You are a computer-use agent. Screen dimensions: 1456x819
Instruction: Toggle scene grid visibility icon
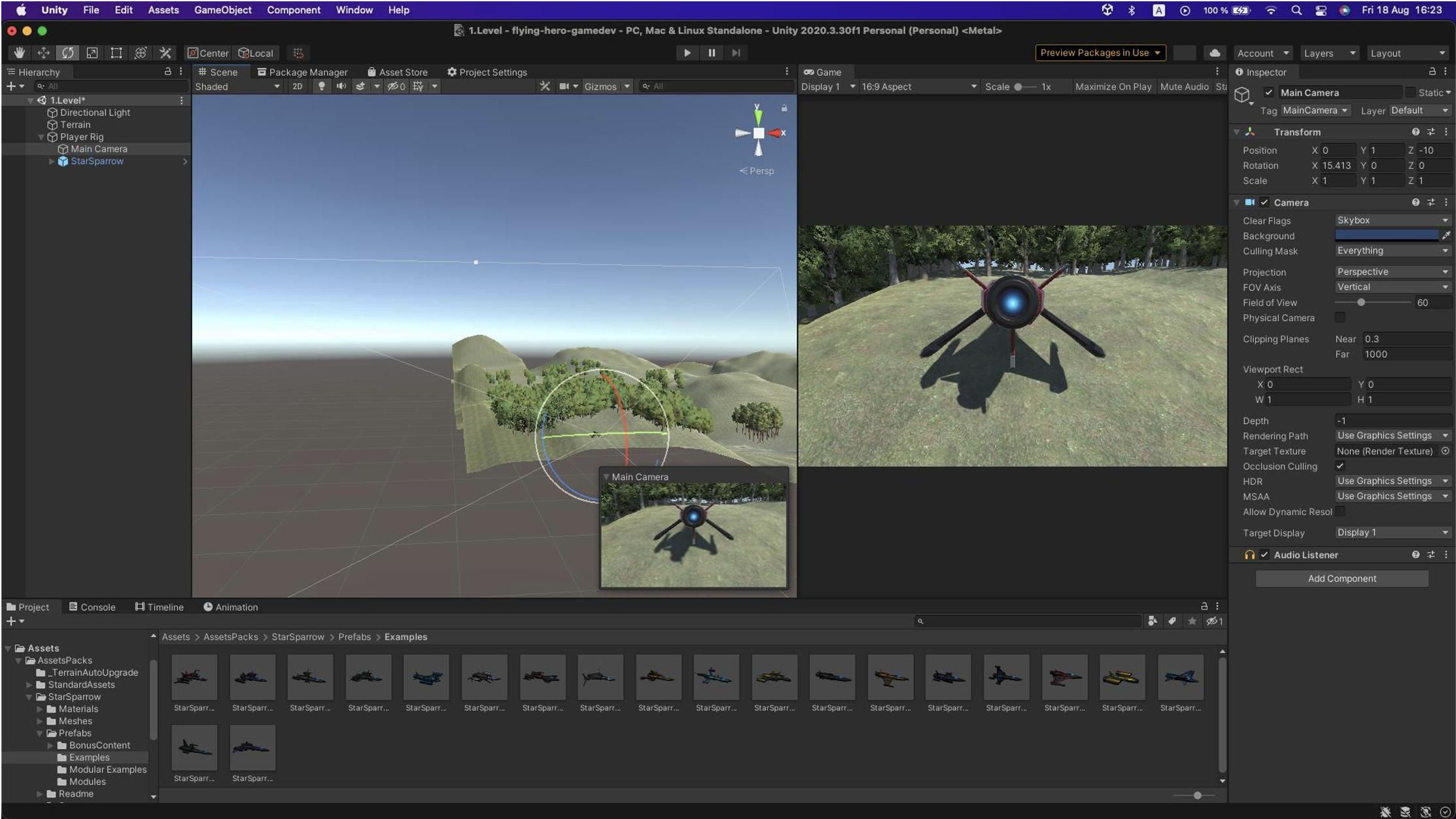pos(418,86)
